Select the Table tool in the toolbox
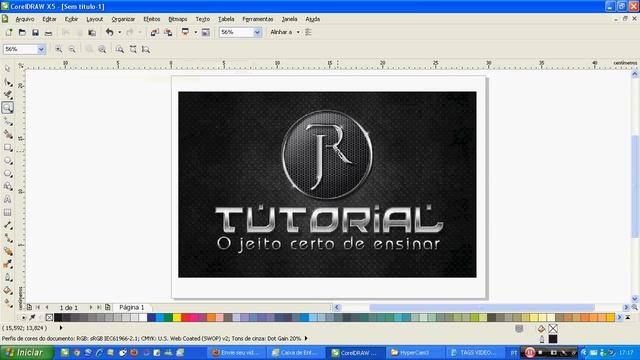The image size is (640, 360). click(x=7, y=213)
